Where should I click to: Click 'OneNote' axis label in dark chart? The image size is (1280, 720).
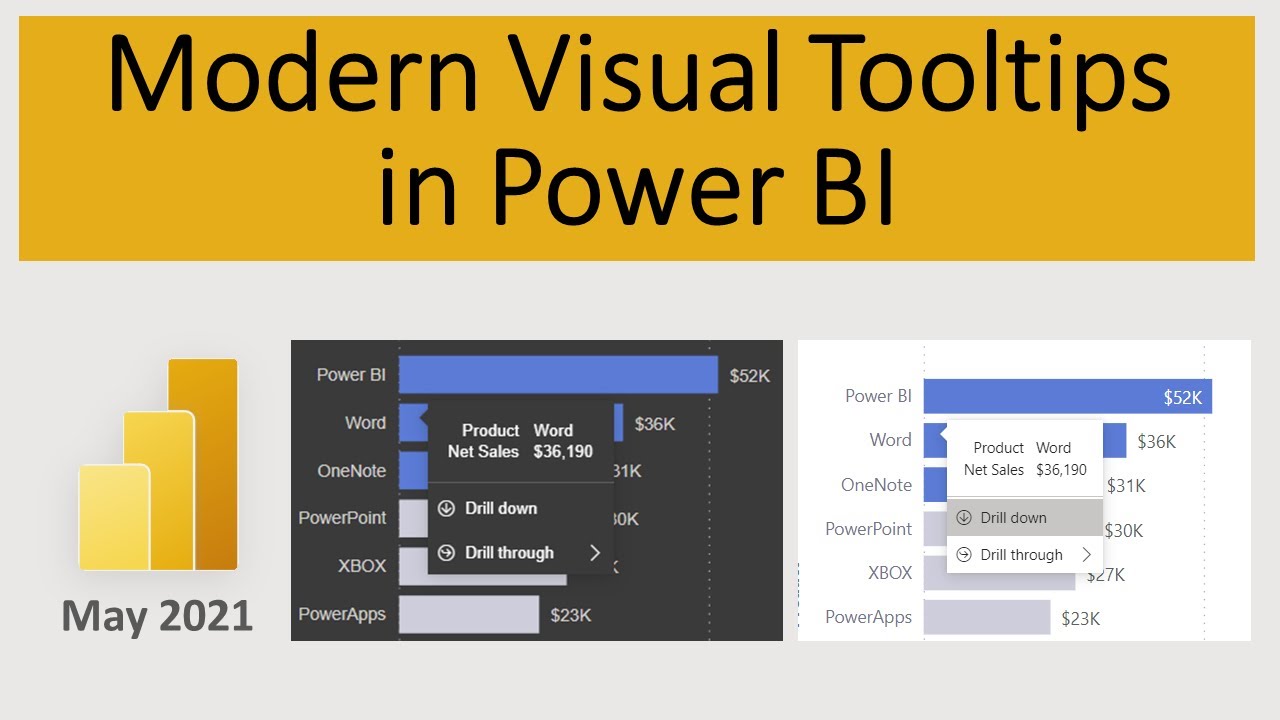[x=351, y=471]
